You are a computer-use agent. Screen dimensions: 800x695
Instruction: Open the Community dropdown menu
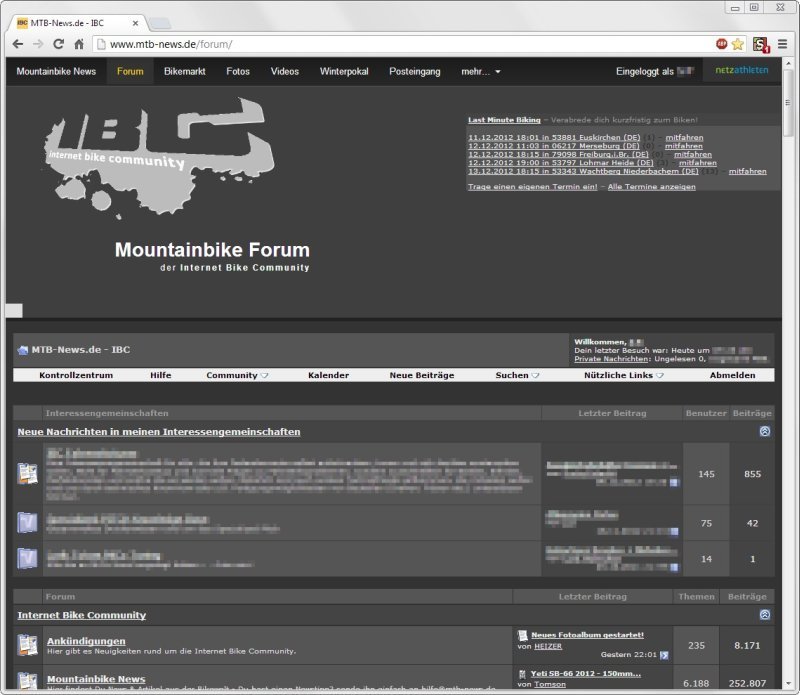(x=237, y=375)
